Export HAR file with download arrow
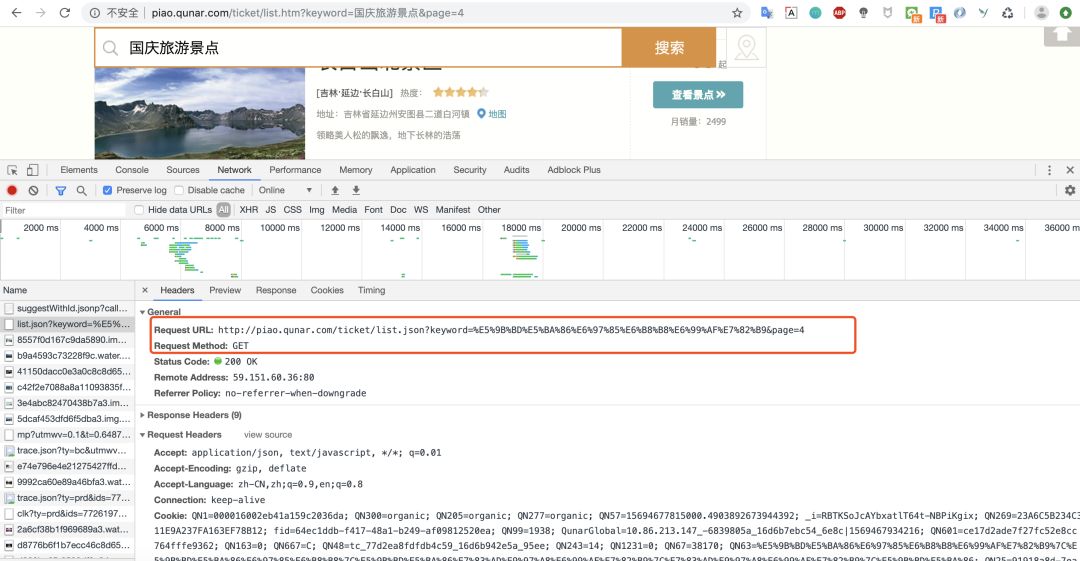Viewport: 1080px width, 561px height. [356, 190]
